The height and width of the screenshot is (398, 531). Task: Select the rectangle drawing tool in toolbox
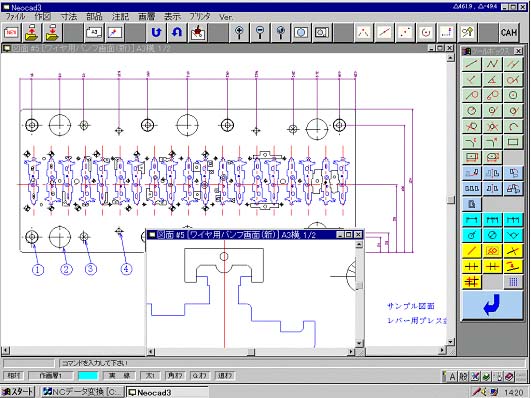pyautogui.click(x=513, y=142)
